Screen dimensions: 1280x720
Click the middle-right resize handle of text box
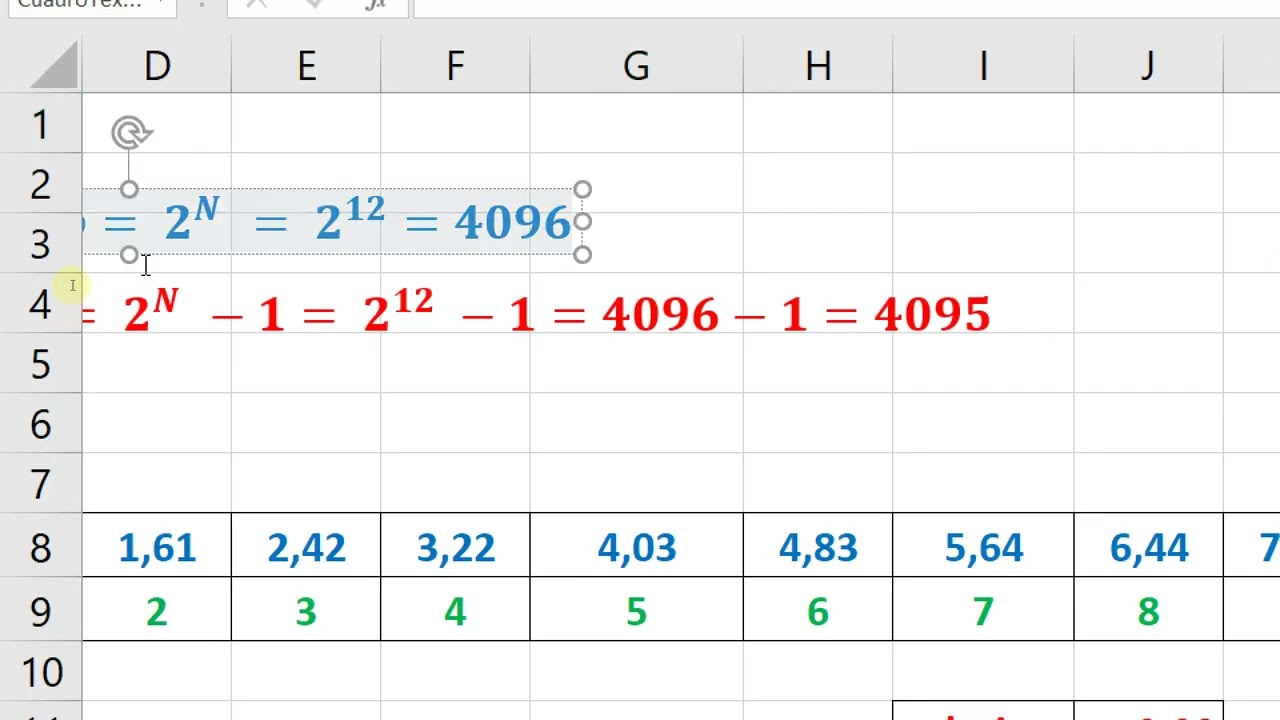[x=583, y=222]
